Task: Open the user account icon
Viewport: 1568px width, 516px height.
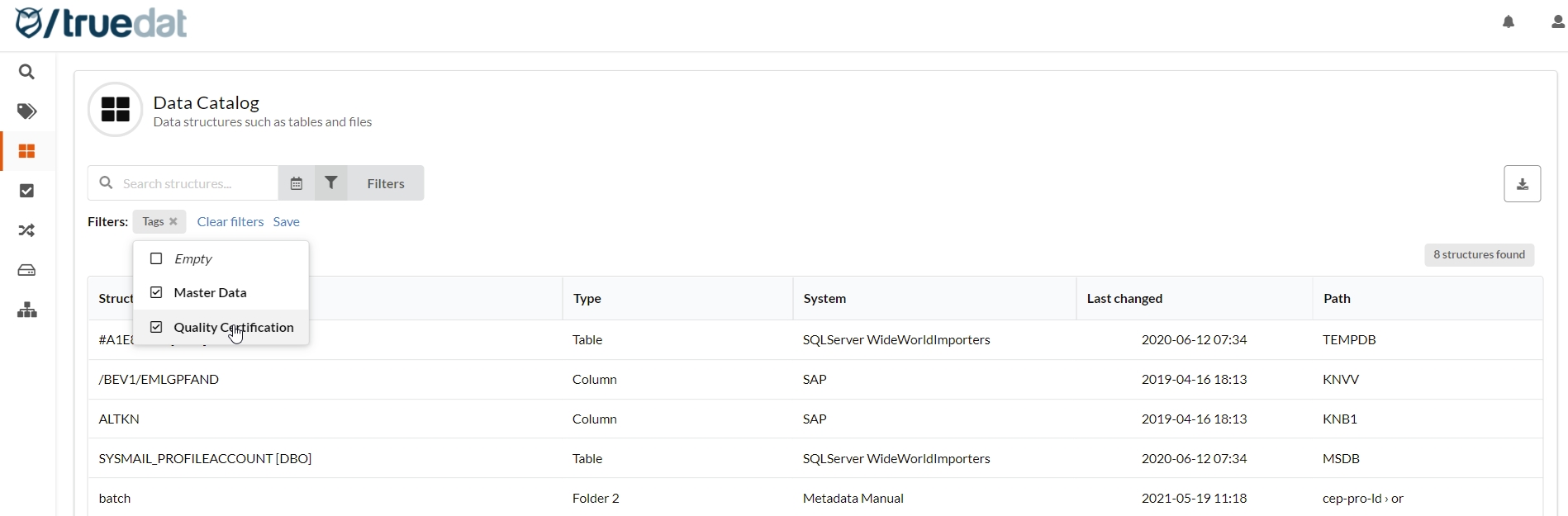Action: click(1557, 22)
